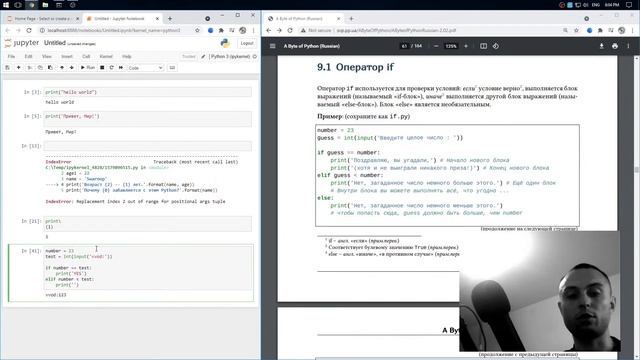This screenshot has height=360, width=640.
Task: Click the 125% zoom level field
Action: click(x=451, y=46)
